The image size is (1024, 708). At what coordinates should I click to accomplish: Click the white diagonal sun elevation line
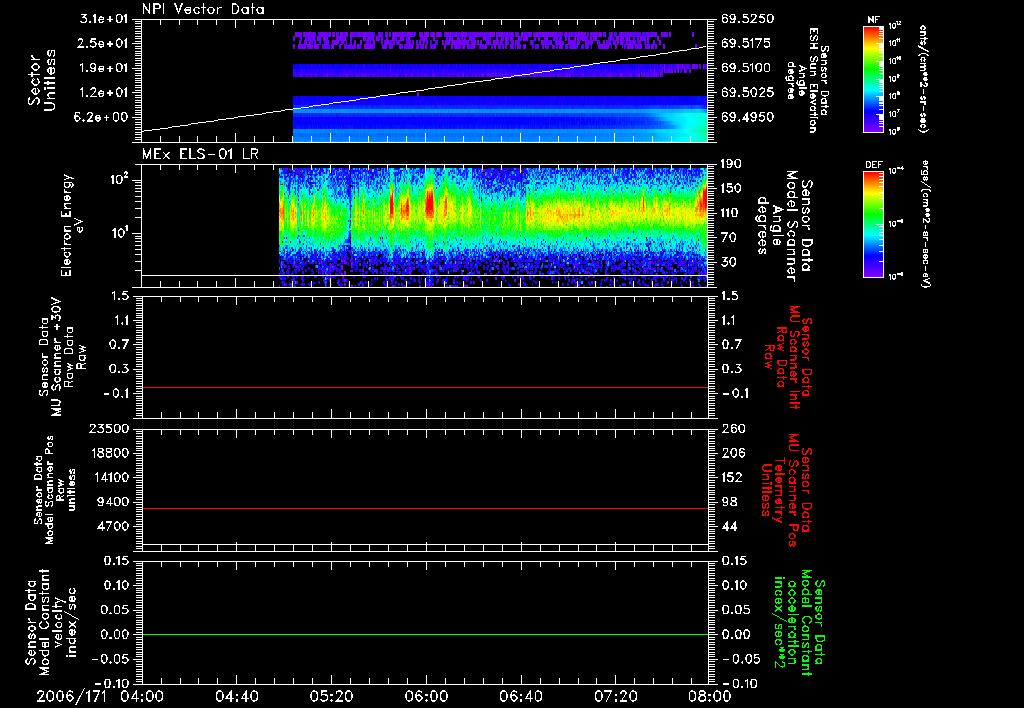(x=424, y=89)
